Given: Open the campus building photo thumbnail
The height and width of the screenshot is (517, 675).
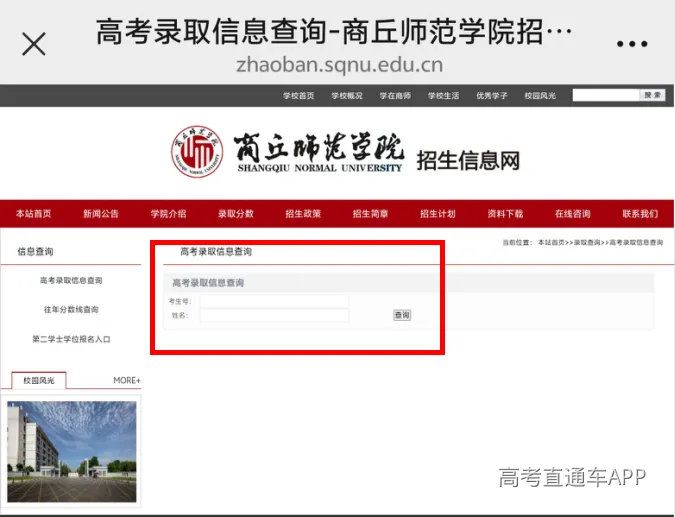Looking at the screenshot, I should [71, 451].
